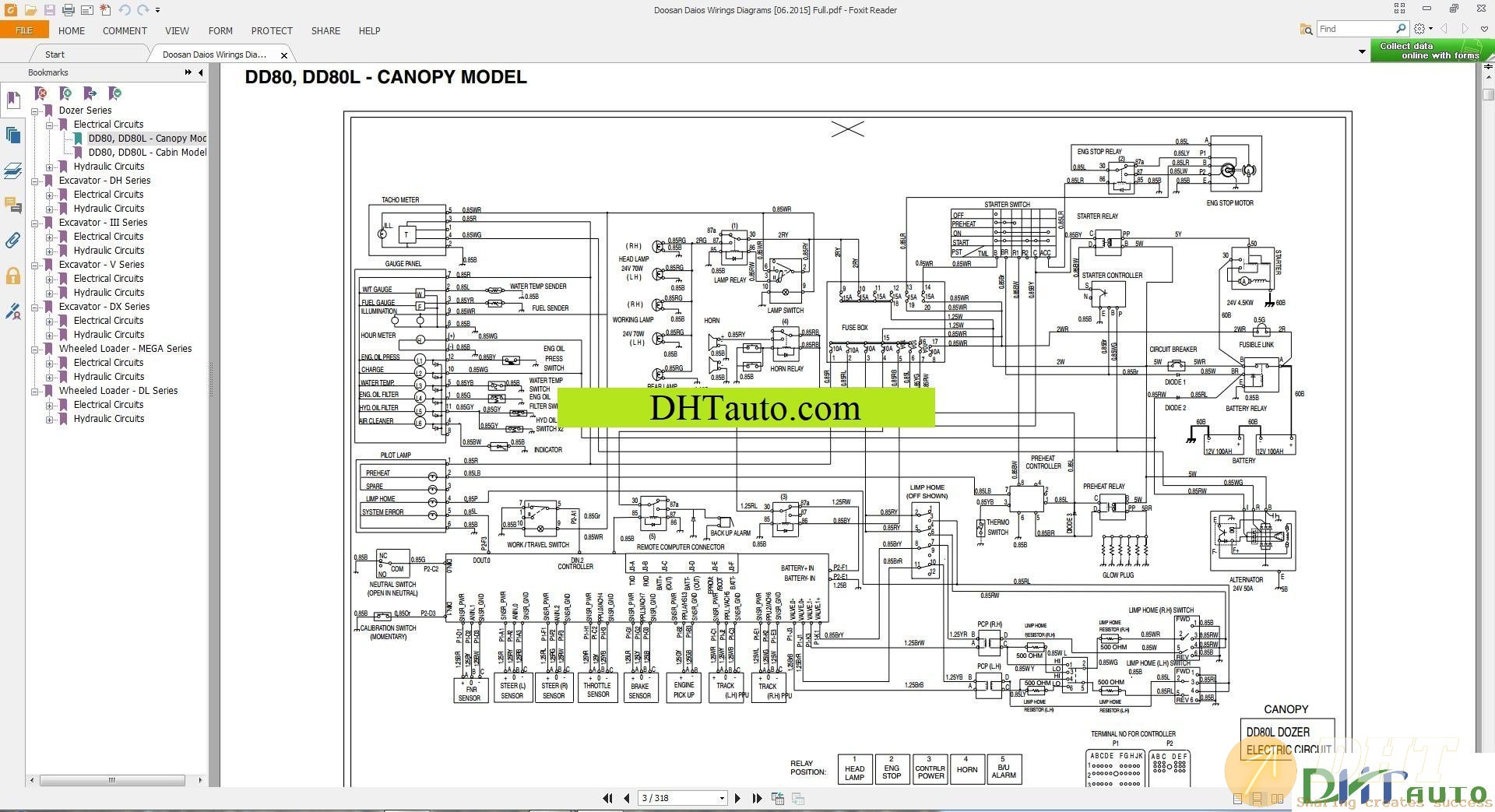
Task: Open the Customize Quick Access Toolbar dropdown
Action: click(157, 10)
